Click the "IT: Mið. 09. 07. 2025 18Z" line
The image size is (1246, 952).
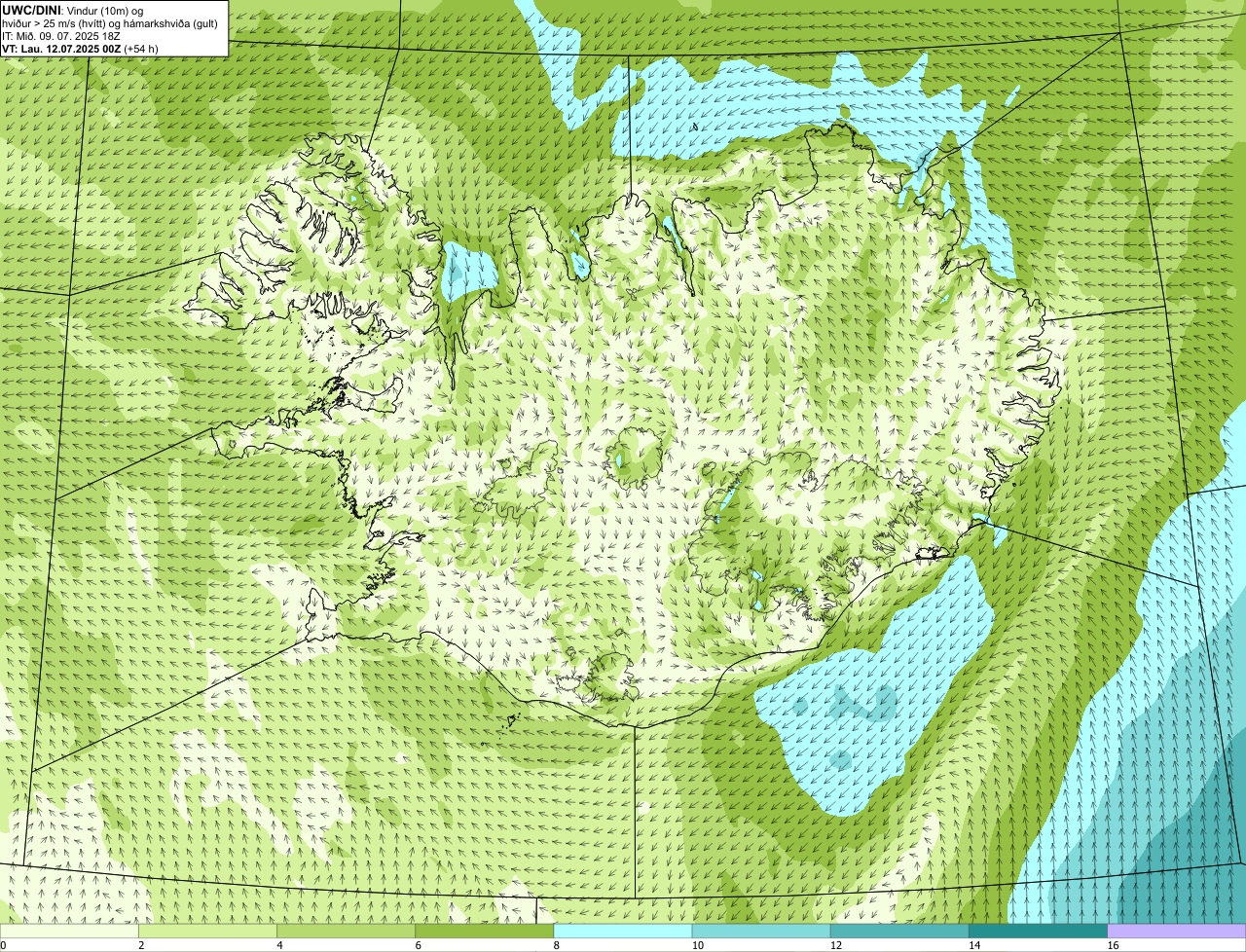tap(60, 35)
